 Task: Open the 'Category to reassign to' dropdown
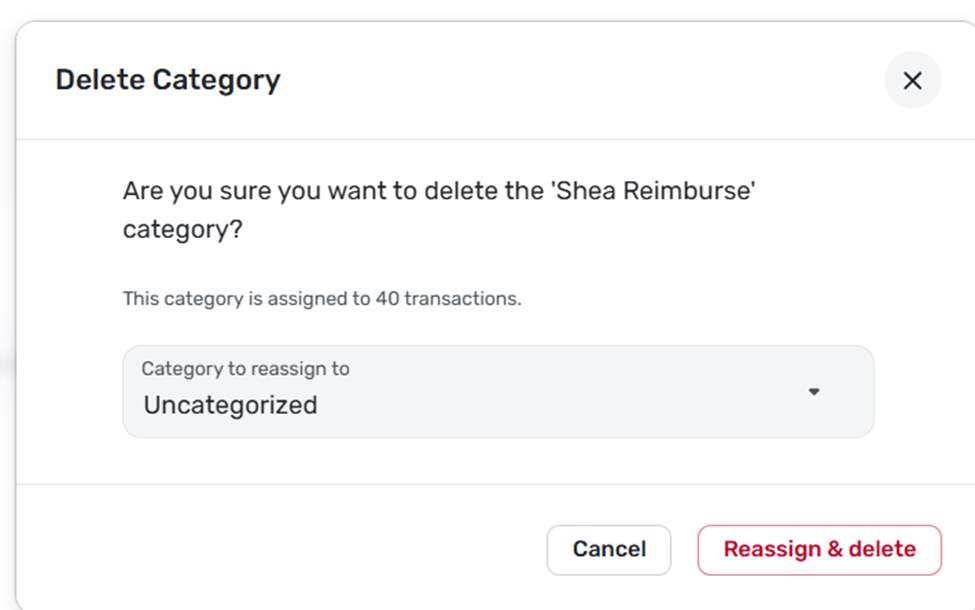coord(497,392)
